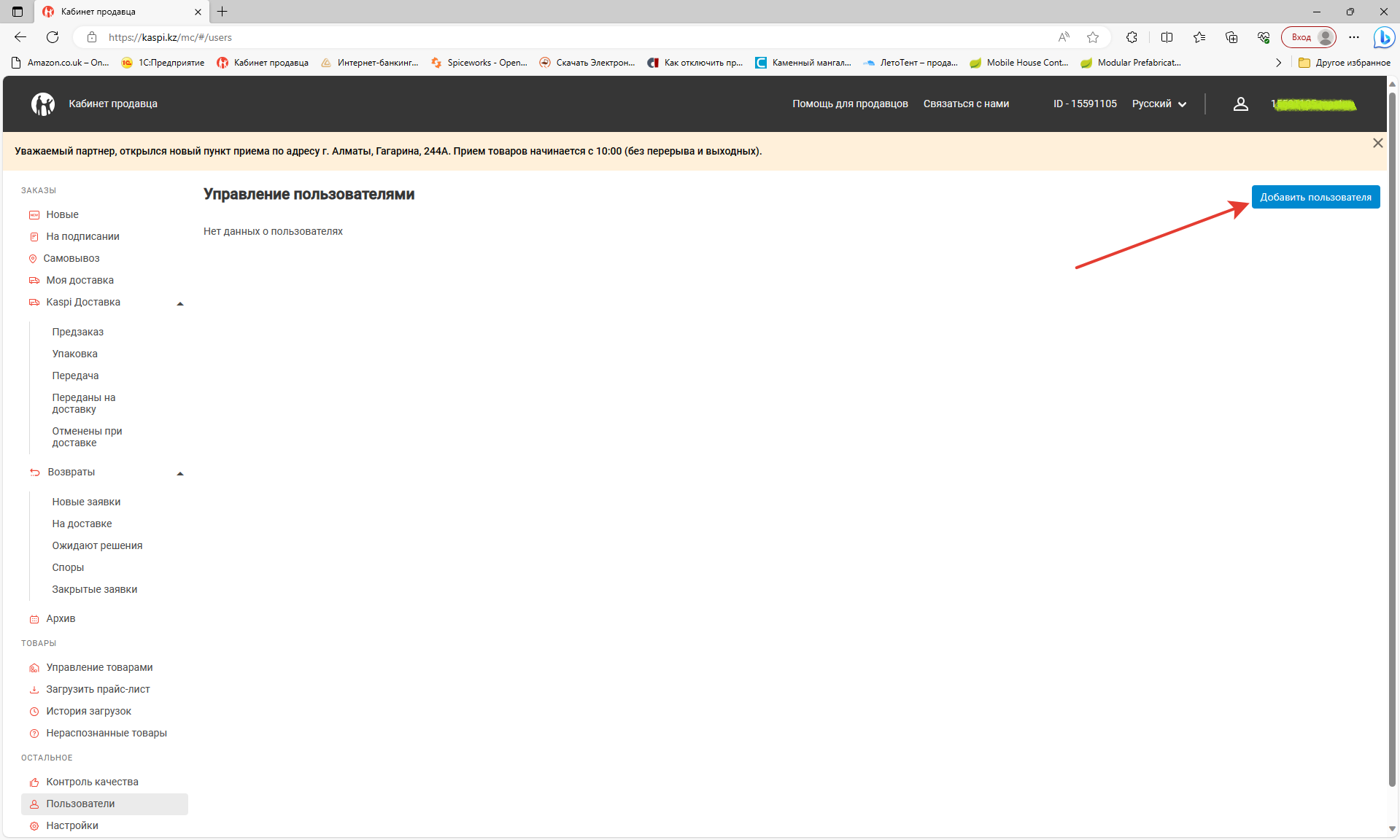Toggle split screen icon in toolbar
Viewport: 1400px width, 840px height.
[x=1167, y=37]
